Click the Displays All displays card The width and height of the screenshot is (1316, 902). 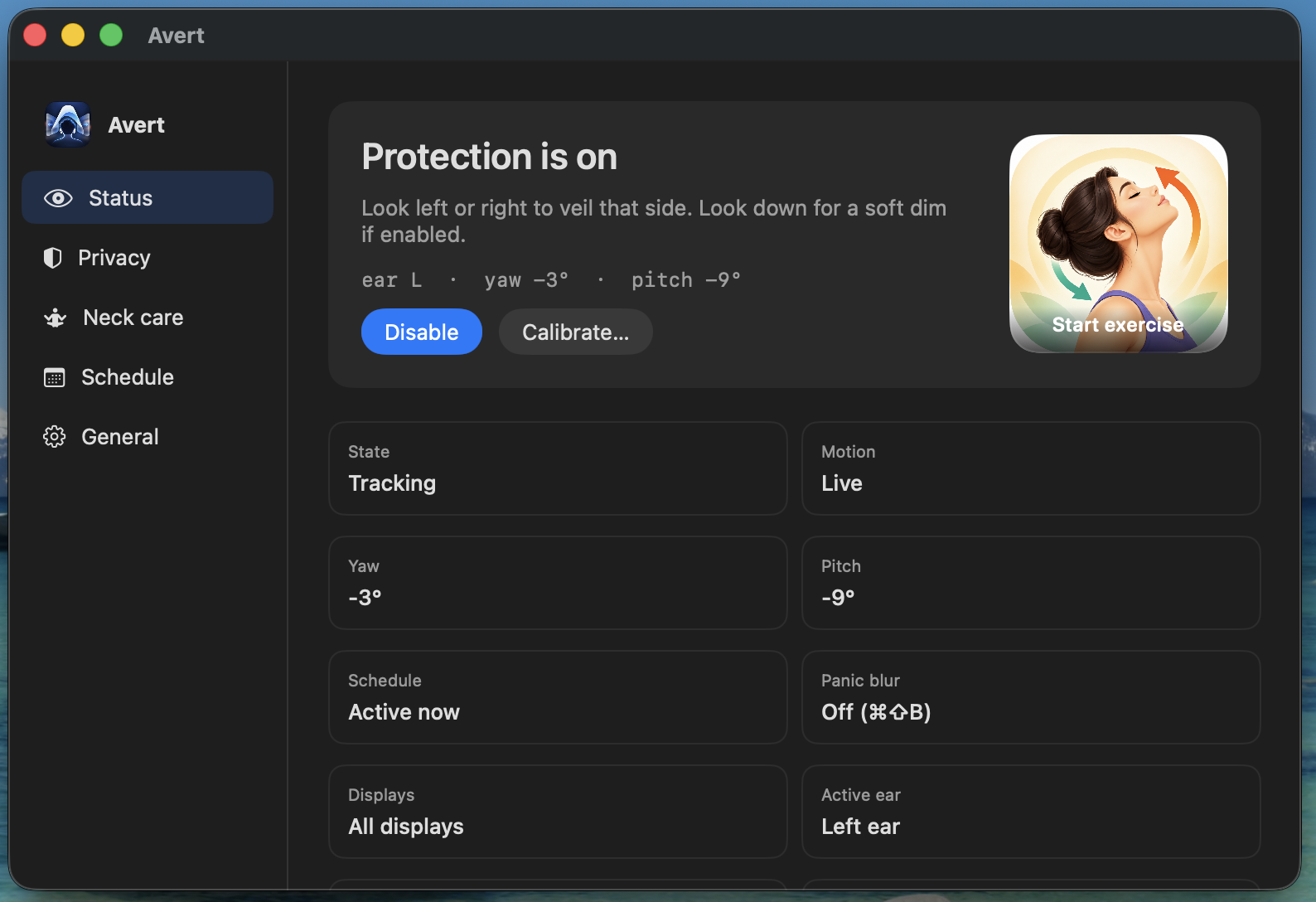tap(558, 812)
